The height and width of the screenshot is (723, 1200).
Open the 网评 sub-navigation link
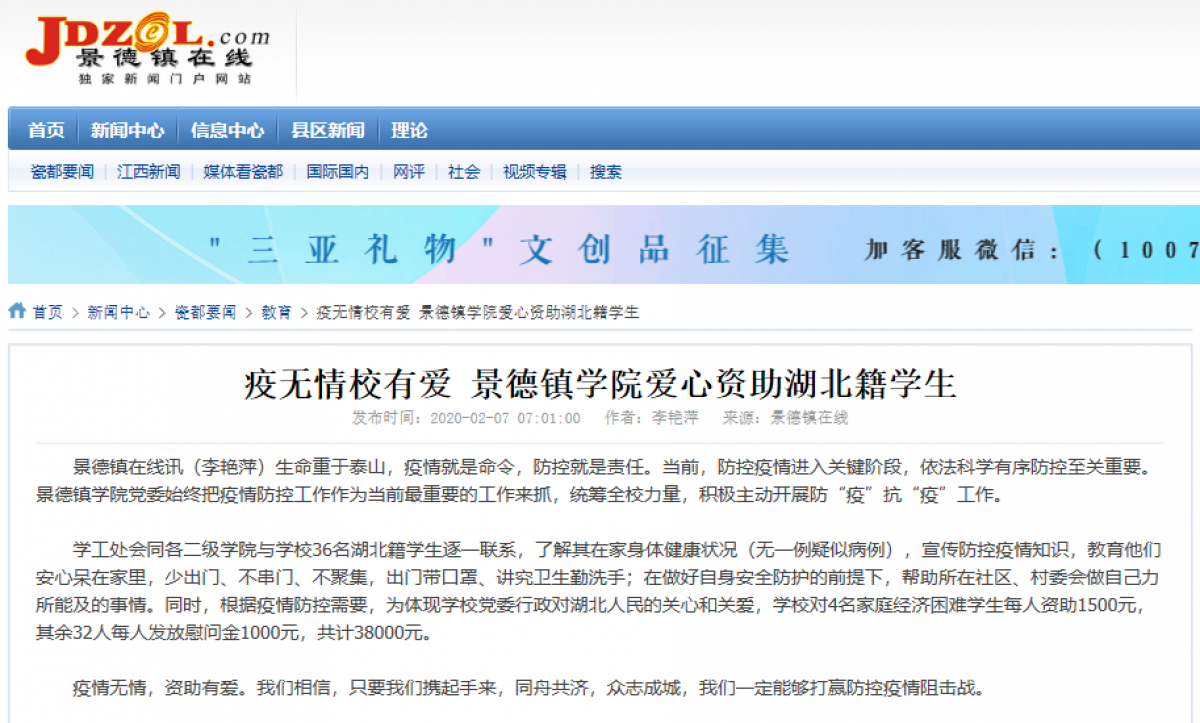409,172
